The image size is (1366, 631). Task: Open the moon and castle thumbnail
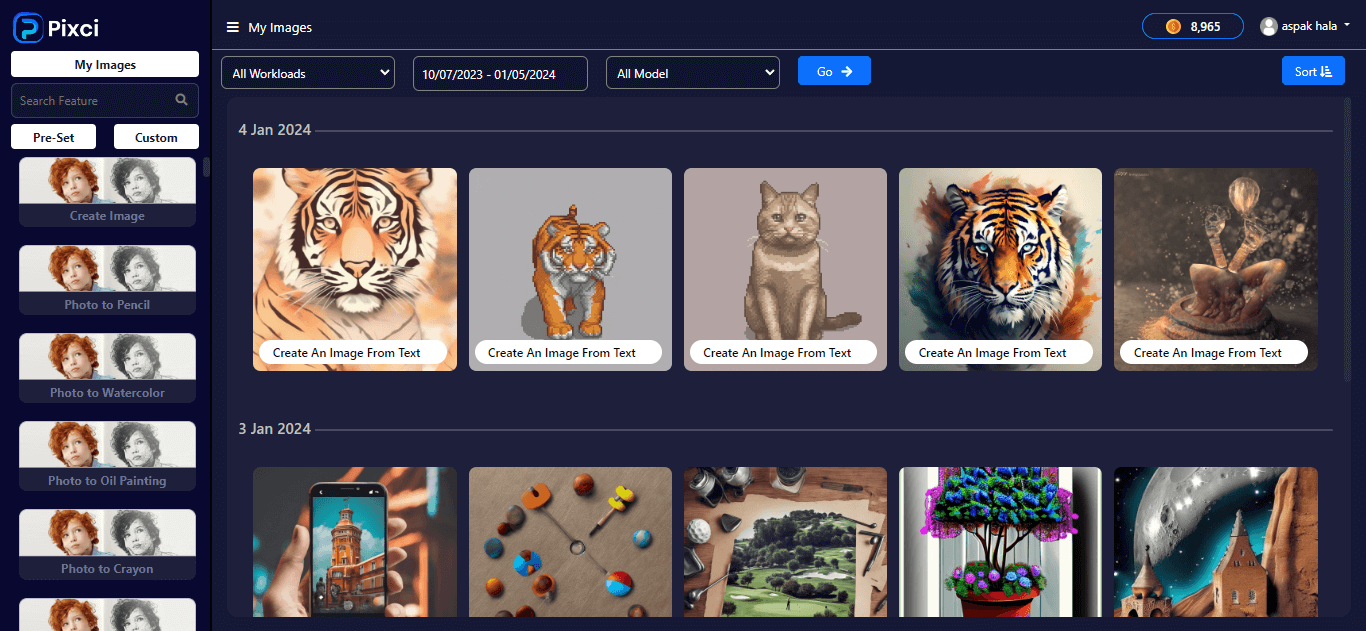[x=1216, y=542]
